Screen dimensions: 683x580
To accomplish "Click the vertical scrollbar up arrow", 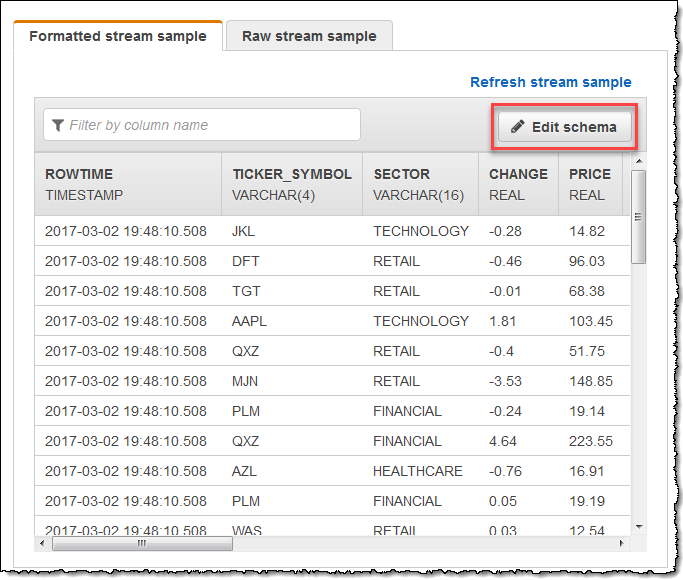I will click(638, 160).
